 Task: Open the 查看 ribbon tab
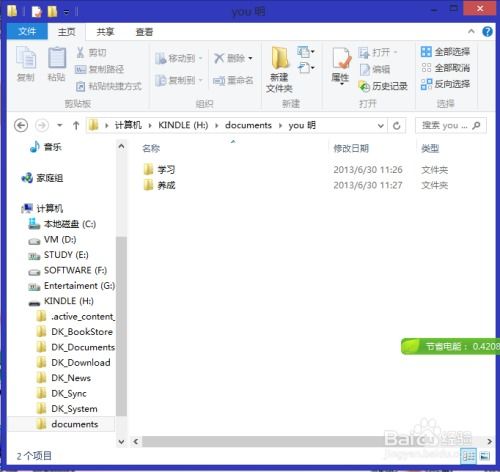tap(144, 32)
